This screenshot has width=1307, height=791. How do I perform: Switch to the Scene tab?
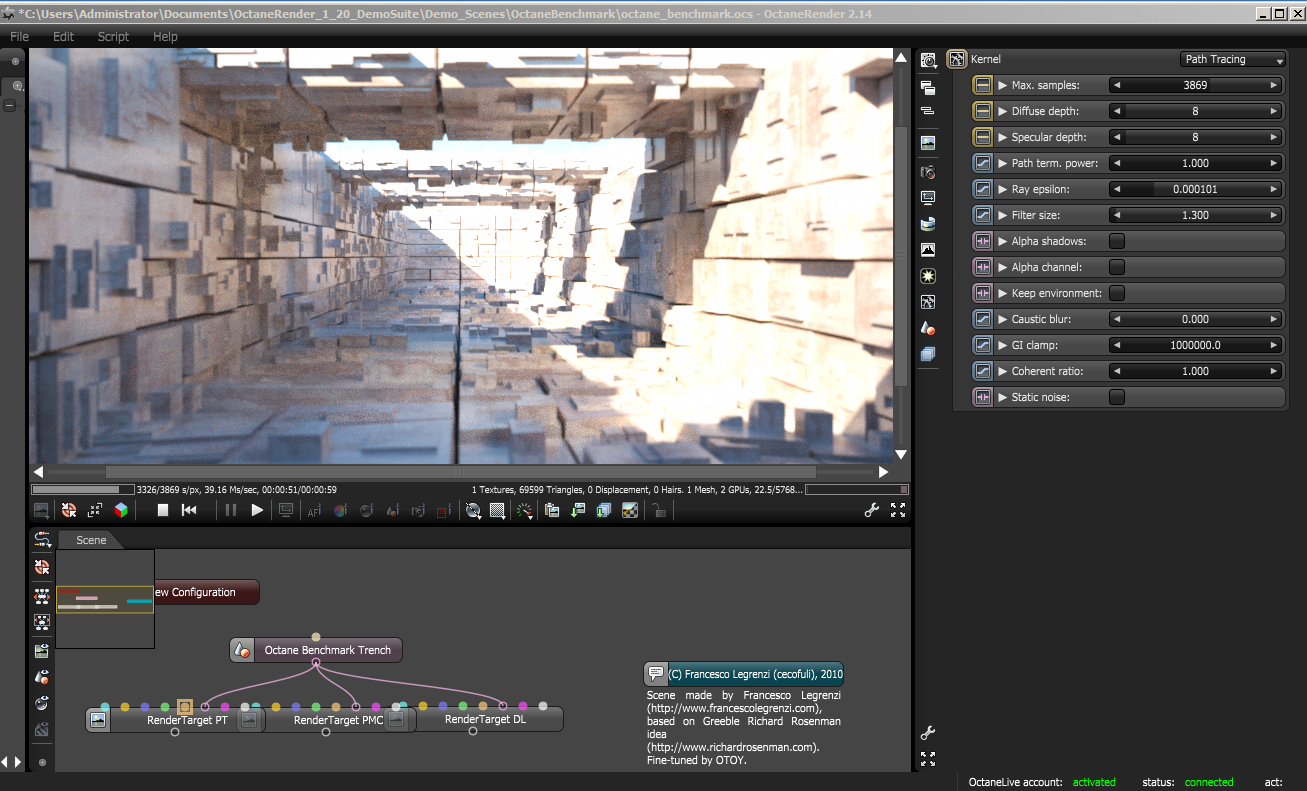tap(91, 540)
